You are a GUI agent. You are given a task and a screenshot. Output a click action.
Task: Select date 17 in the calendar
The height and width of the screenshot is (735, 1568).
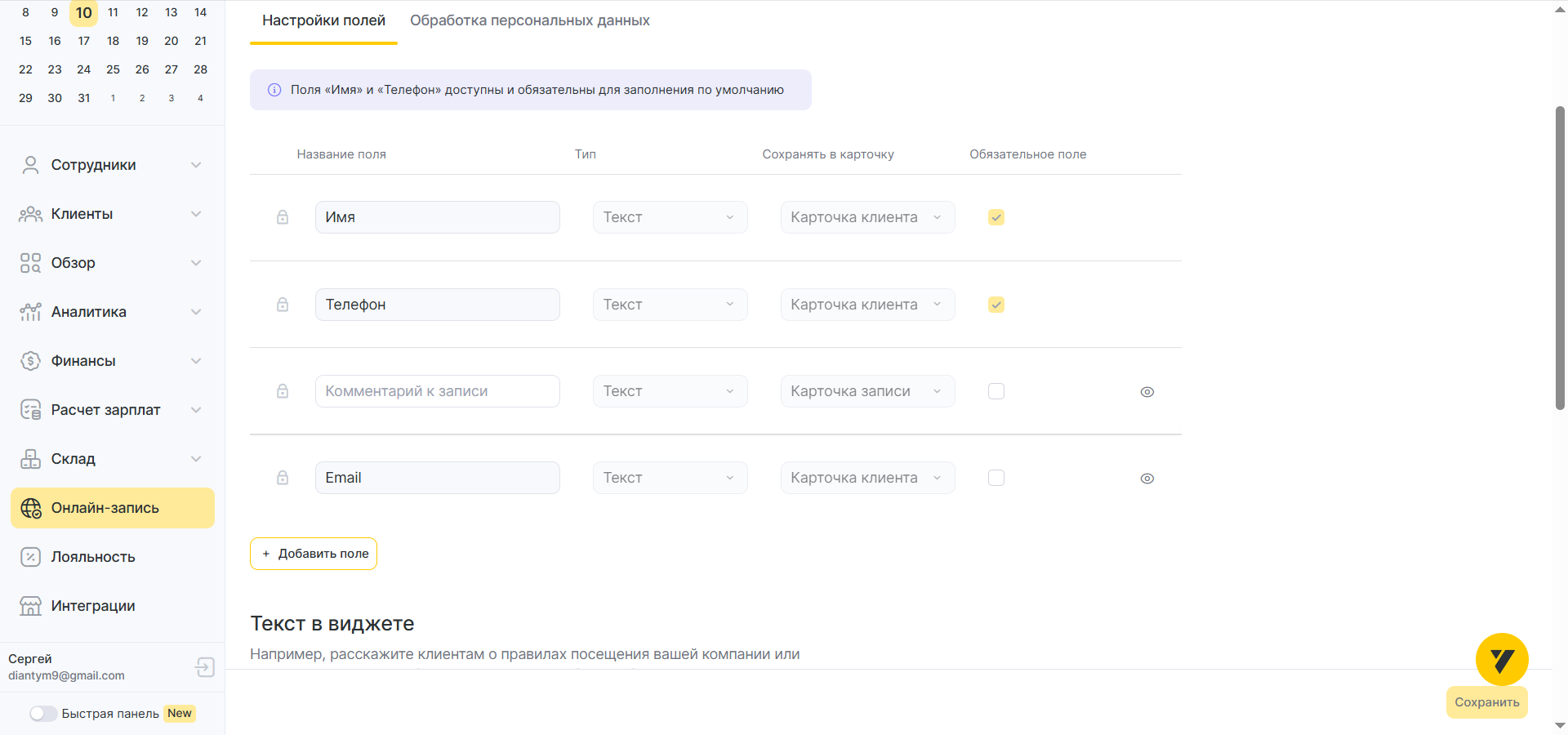(84, 41)
